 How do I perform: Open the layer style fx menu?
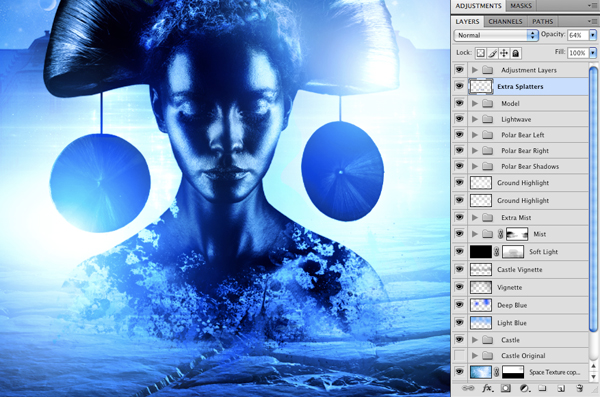coord(487,388)
